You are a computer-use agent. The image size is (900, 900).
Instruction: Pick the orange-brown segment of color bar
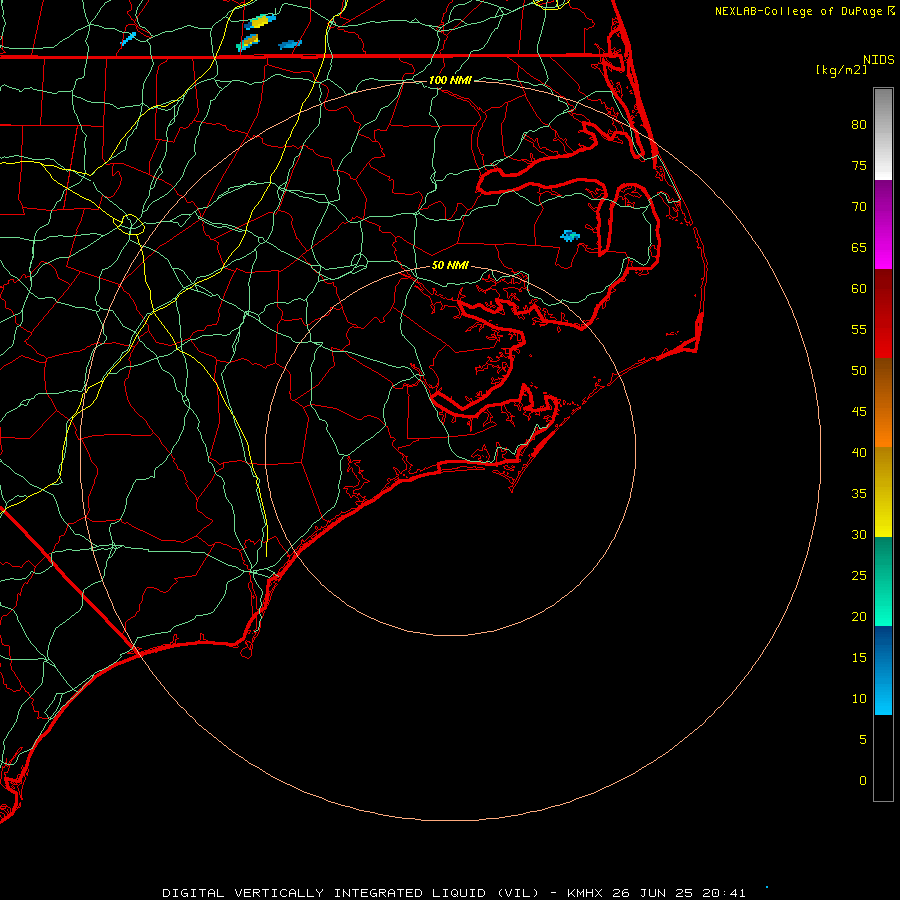point(883,403)
